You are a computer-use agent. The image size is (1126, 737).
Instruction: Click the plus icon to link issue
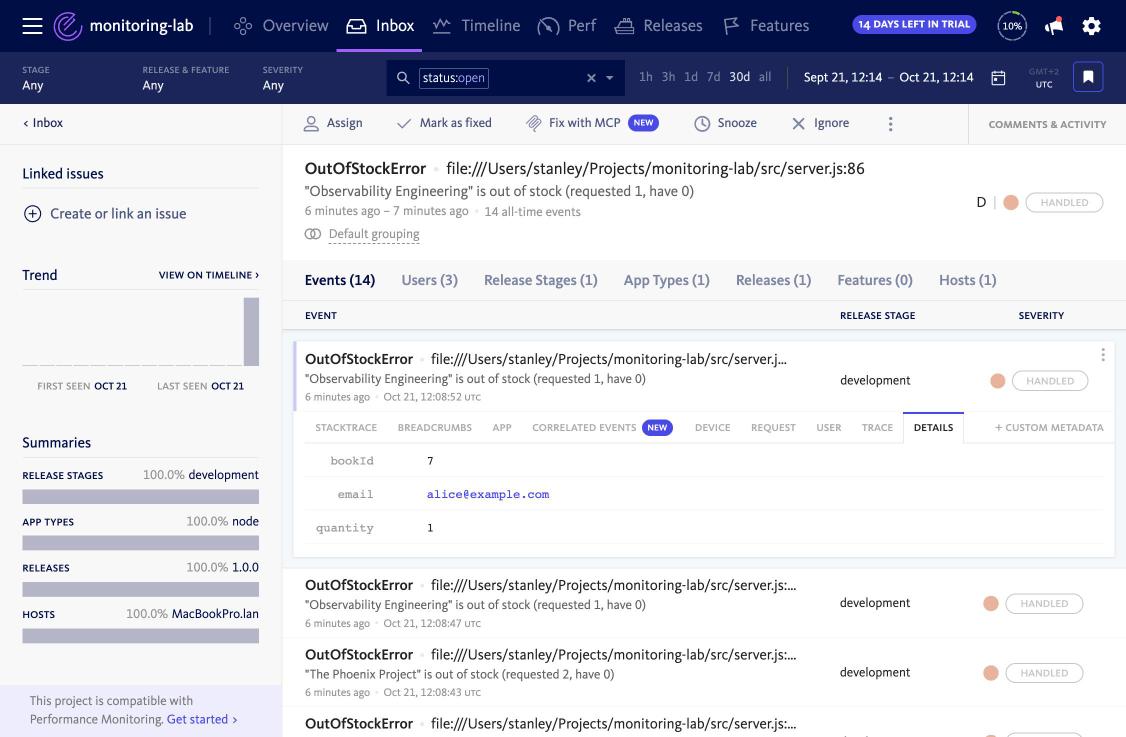[32, 213]
